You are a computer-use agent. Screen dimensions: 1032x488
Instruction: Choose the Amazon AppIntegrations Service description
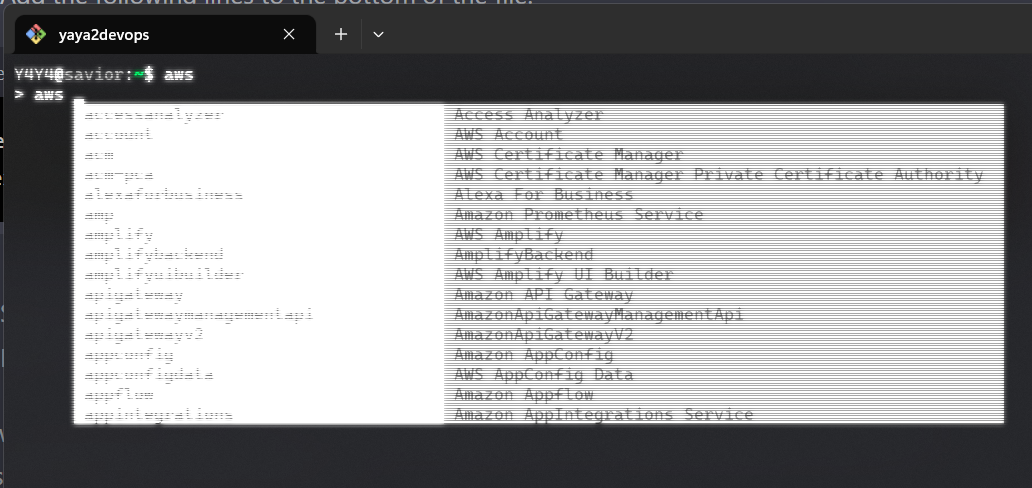(x=604, y=415)
